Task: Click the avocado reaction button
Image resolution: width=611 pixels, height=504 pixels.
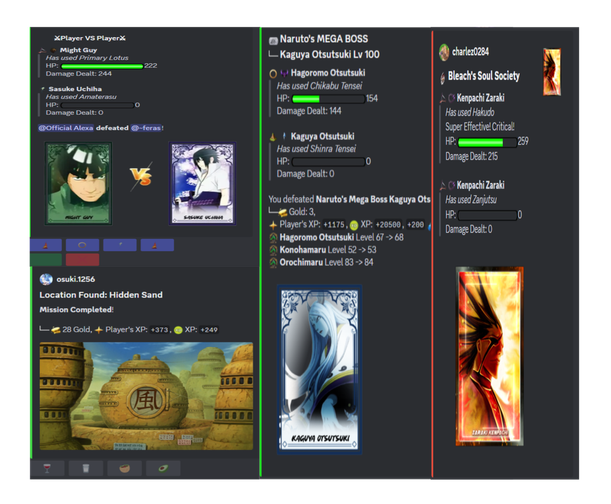Action: click(163, 468)
